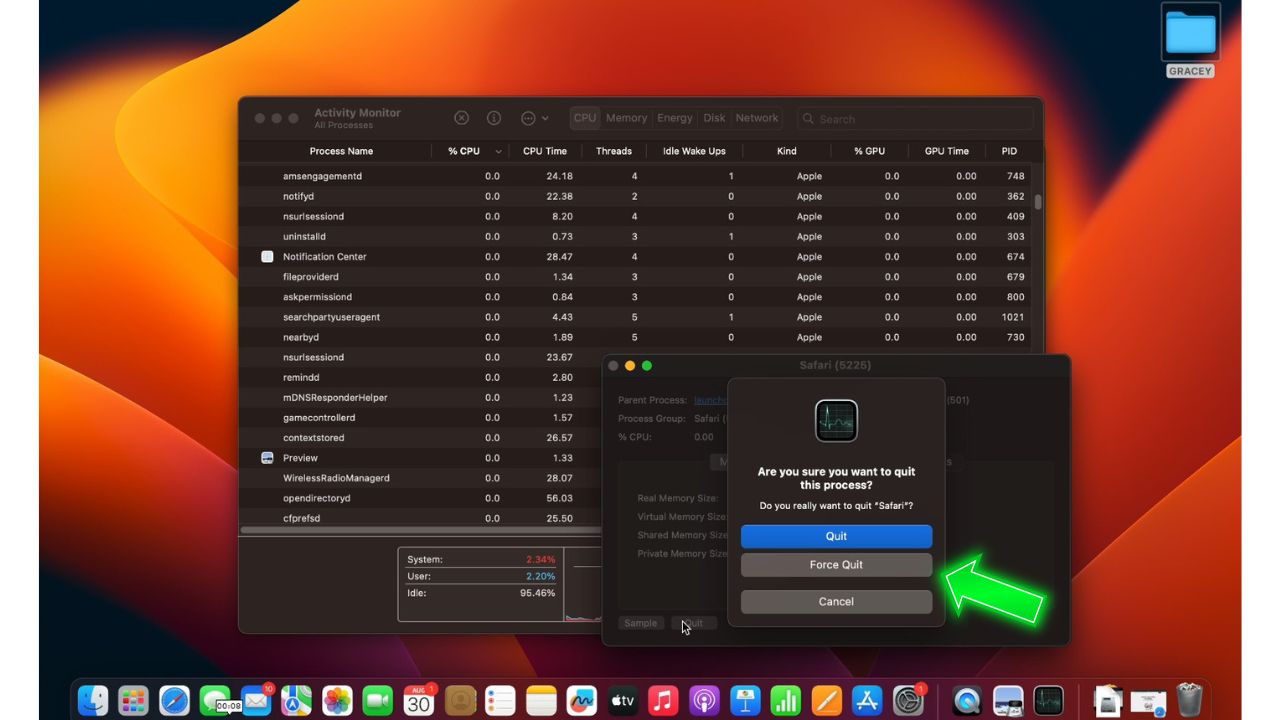
Task: Select the askpermissiond process row
Action: tap(638, 297)
